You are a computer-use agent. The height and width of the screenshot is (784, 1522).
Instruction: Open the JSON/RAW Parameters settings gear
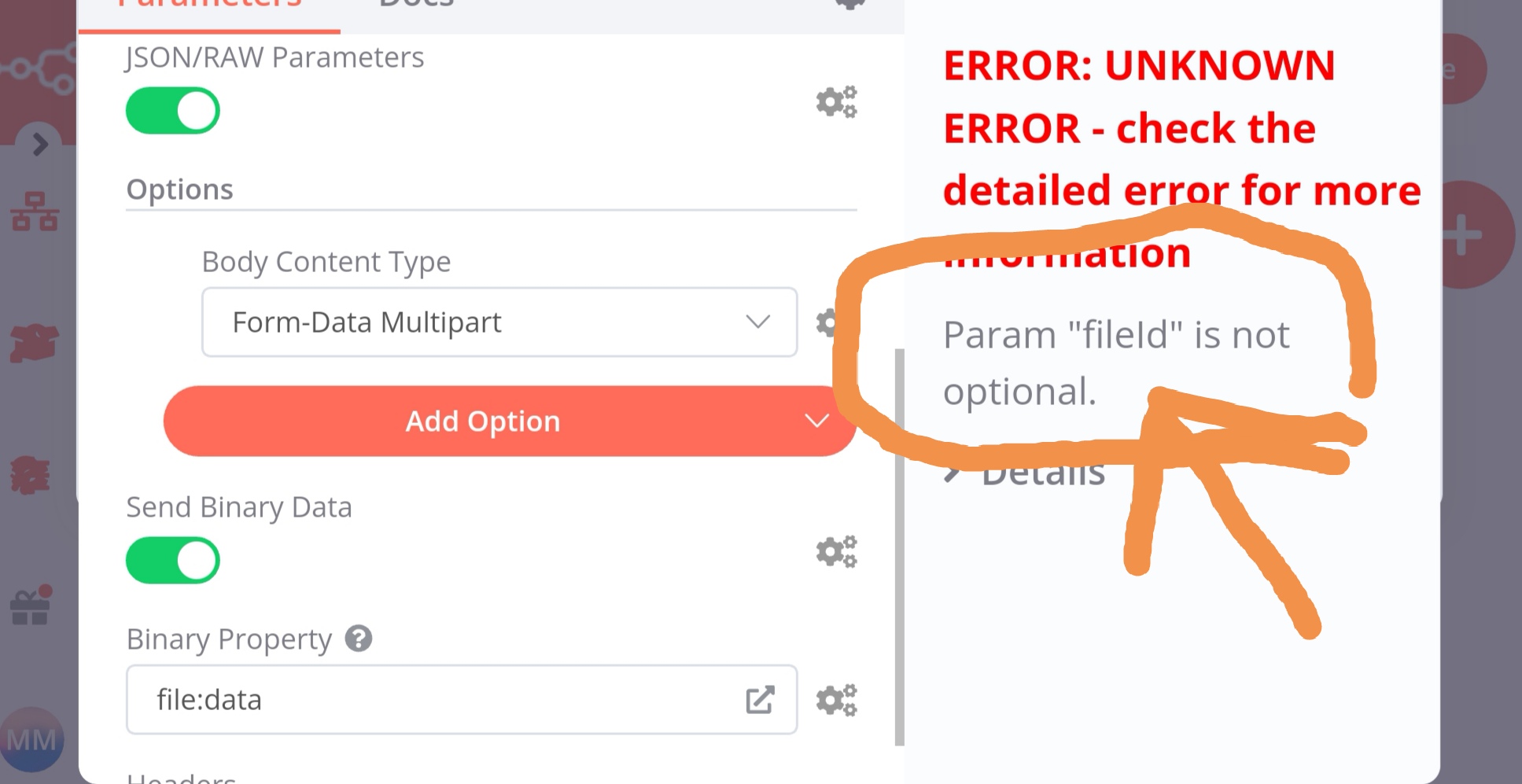[836, 102]
